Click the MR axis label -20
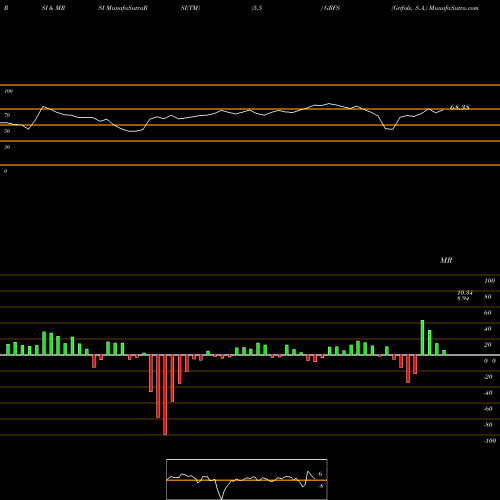Image resolution: width=500 pixels, height=500 pixels. tap(488, 377)
